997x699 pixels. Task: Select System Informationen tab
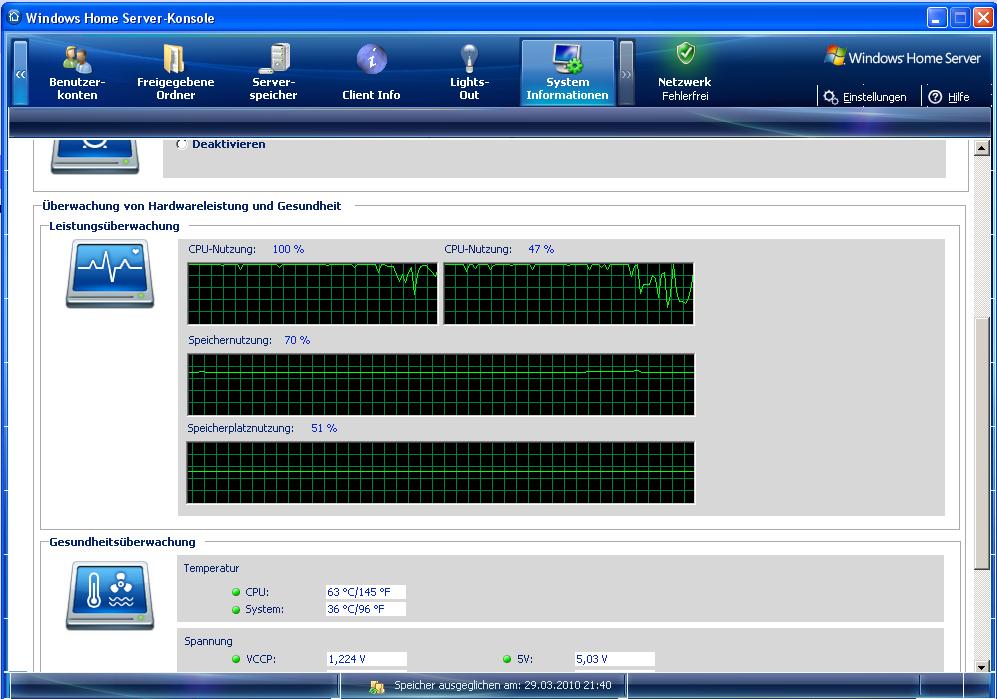coord(567,72)
